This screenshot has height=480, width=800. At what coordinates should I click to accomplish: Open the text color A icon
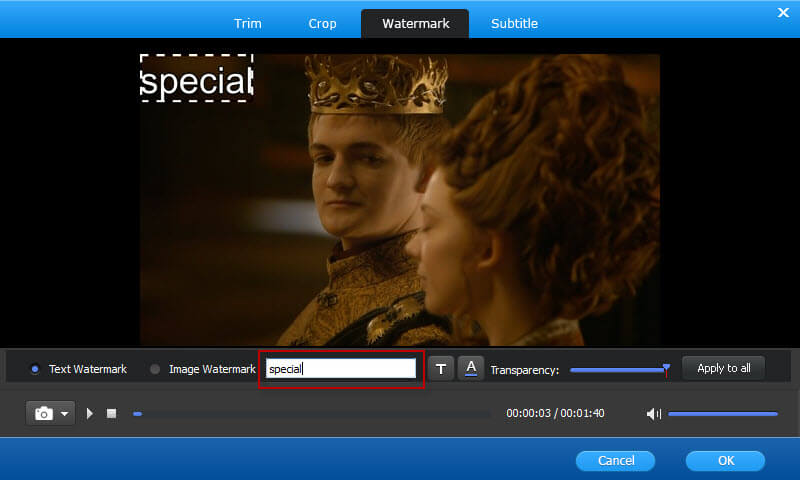click(x=471, y=368)
